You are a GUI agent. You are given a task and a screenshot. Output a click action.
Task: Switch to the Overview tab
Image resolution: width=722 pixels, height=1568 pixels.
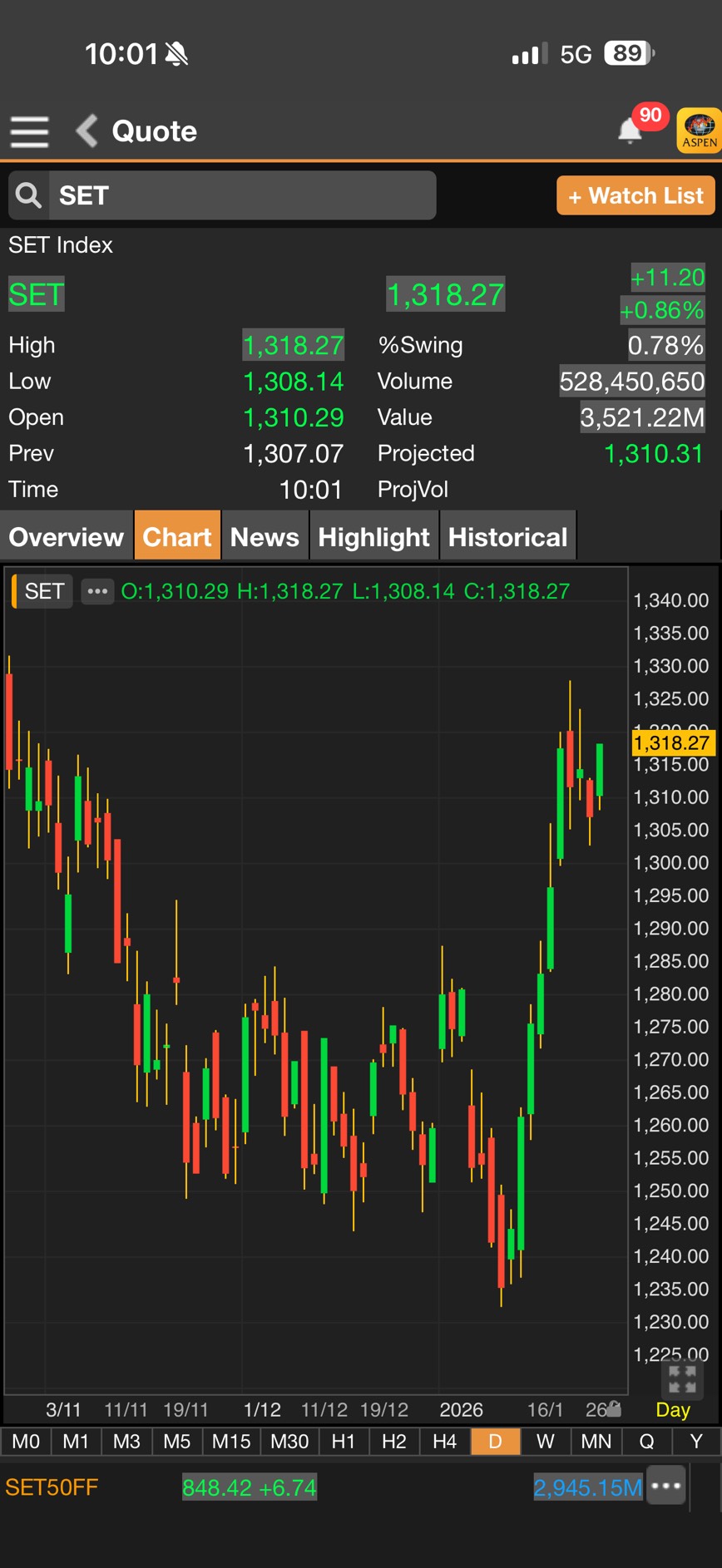pos(67,537)
